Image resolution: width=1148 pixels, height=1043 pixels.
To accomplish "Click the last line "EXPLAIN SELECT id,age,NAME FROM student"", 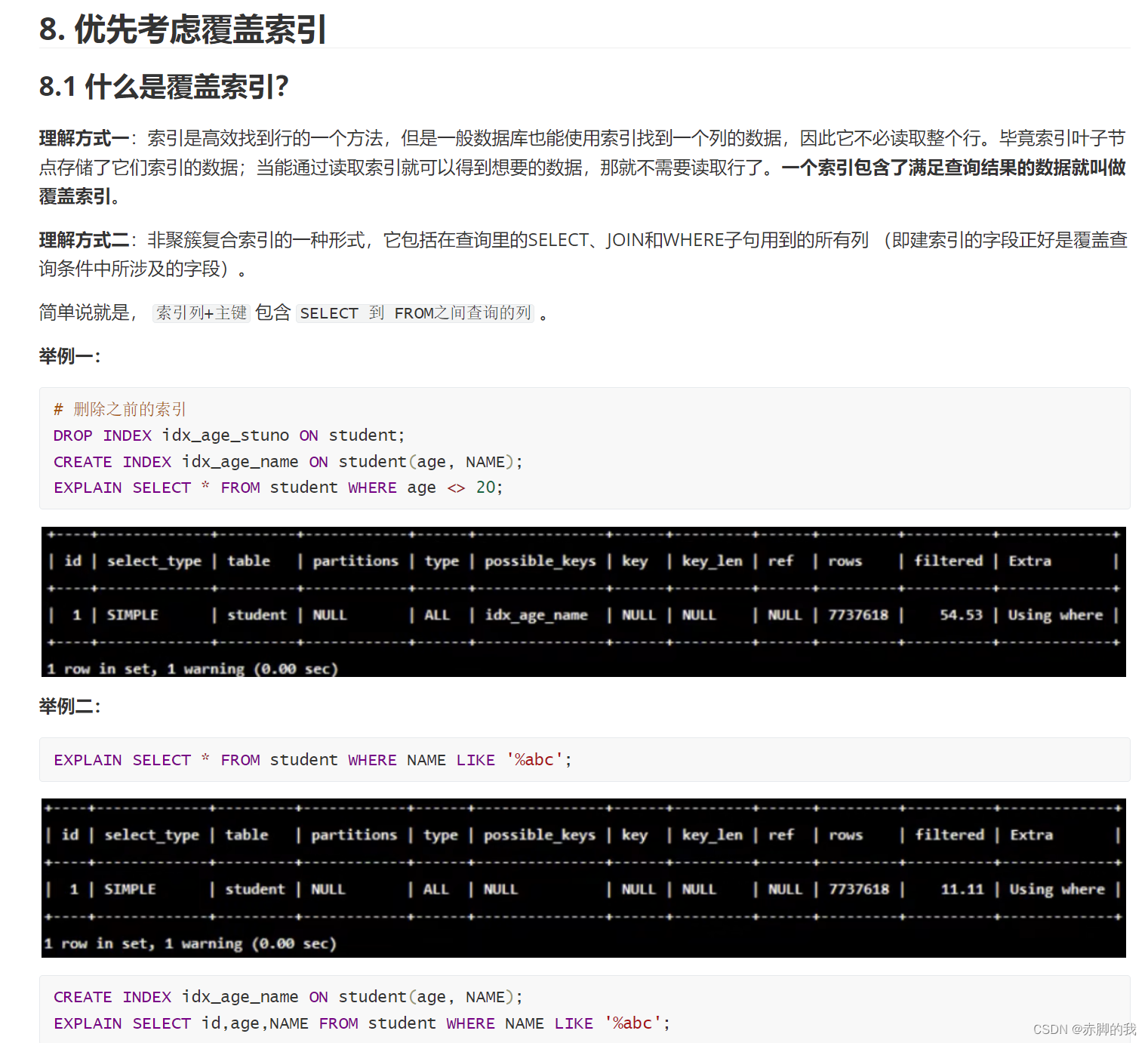I will pyautogui.click(x=362, y=1023).
